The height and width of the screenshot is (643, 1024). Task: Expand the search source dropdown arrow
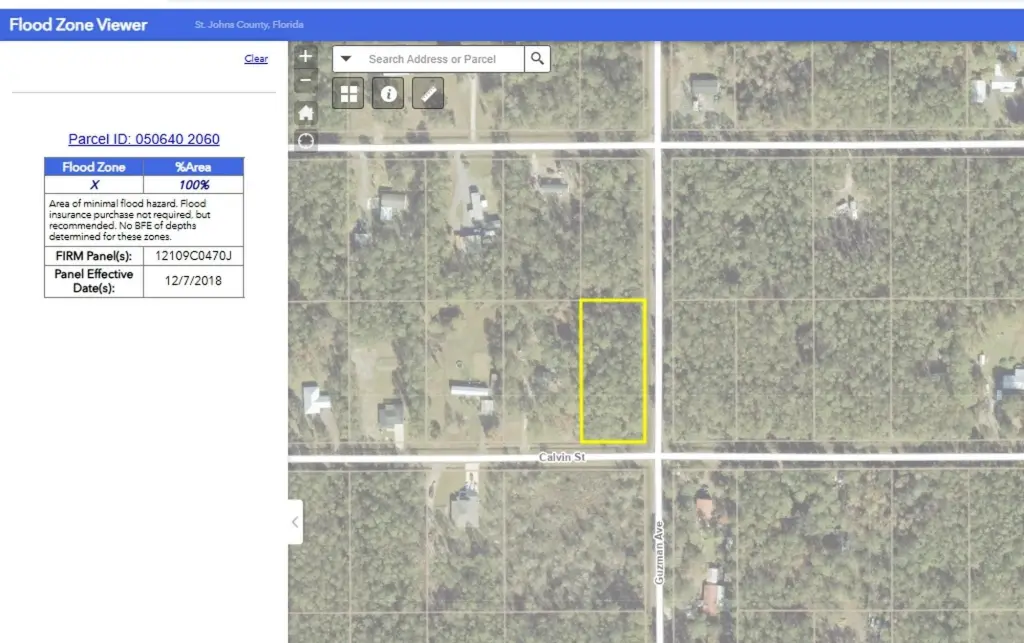346,59
